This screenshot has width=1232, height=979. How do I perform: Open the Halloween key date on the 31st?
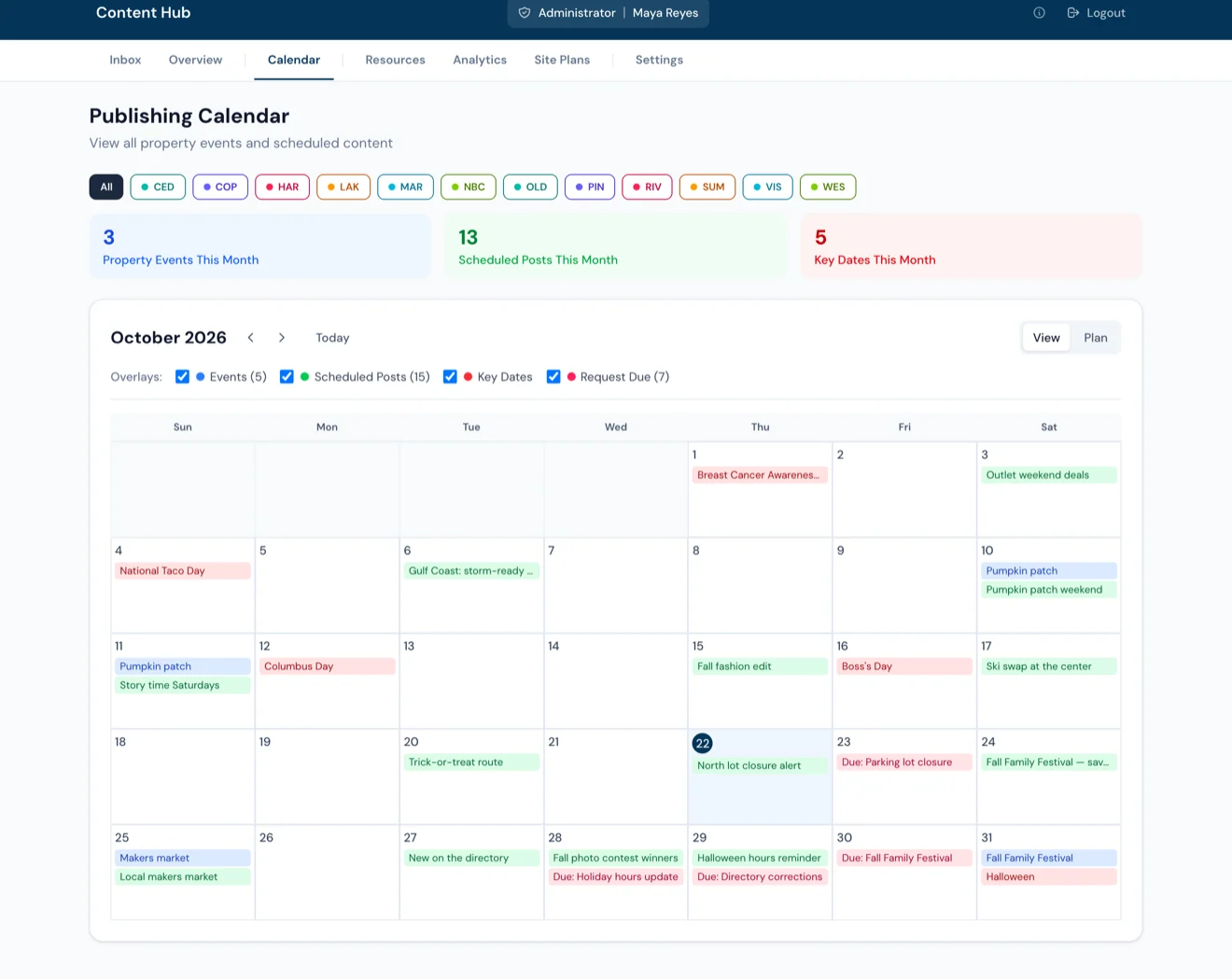click(1049, 877)
